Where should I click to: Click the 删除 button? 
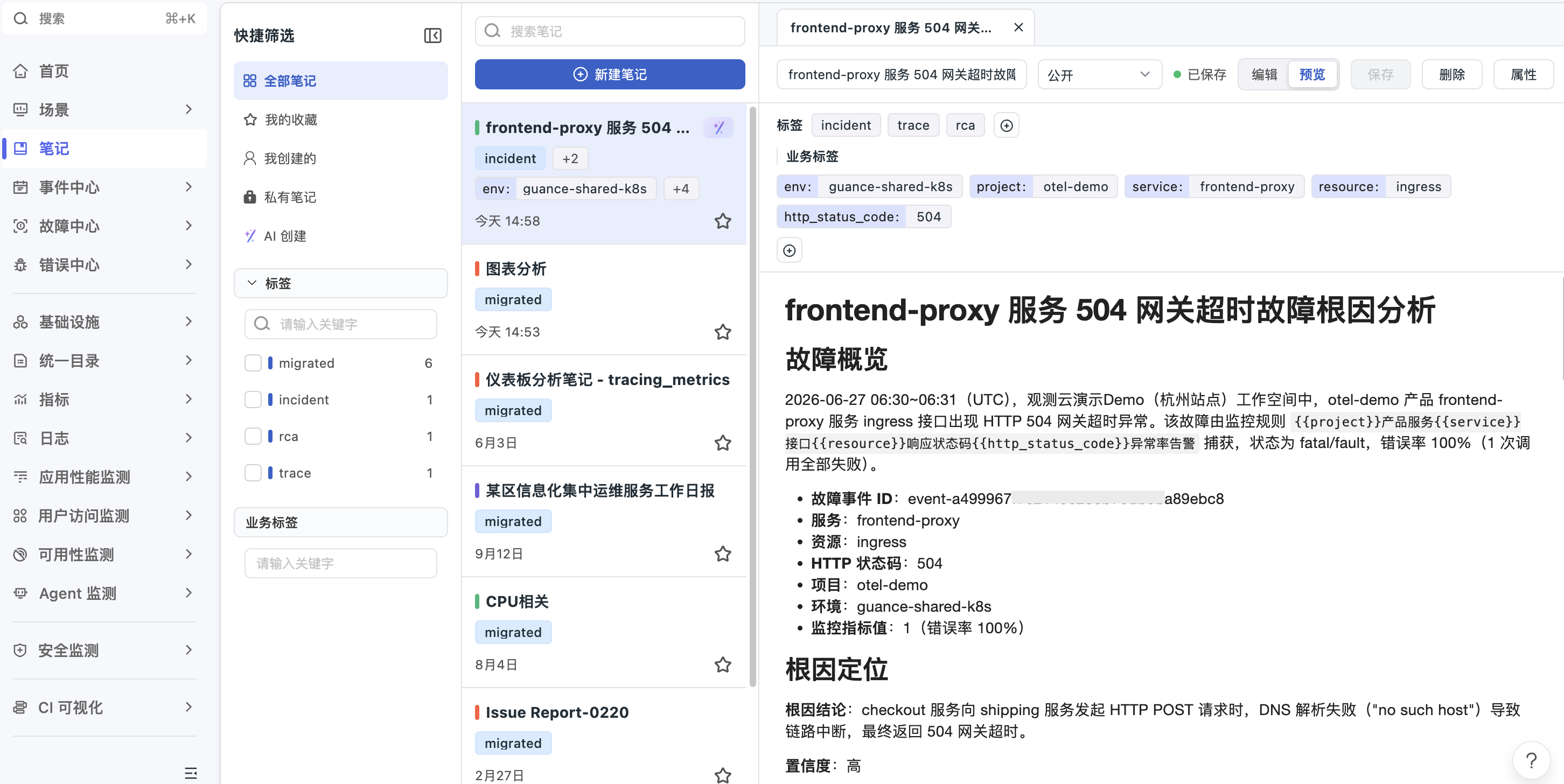coord(1451,75)
